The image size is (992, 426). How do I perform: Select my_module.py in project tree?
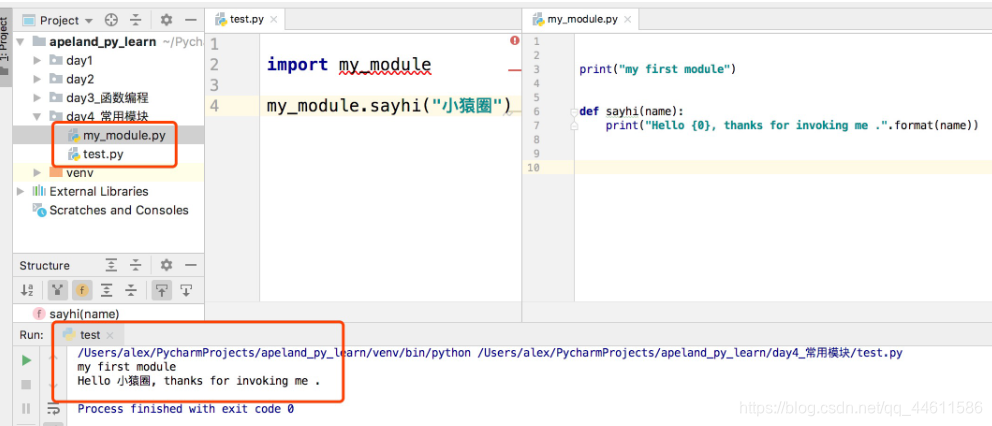click(123, 135)
